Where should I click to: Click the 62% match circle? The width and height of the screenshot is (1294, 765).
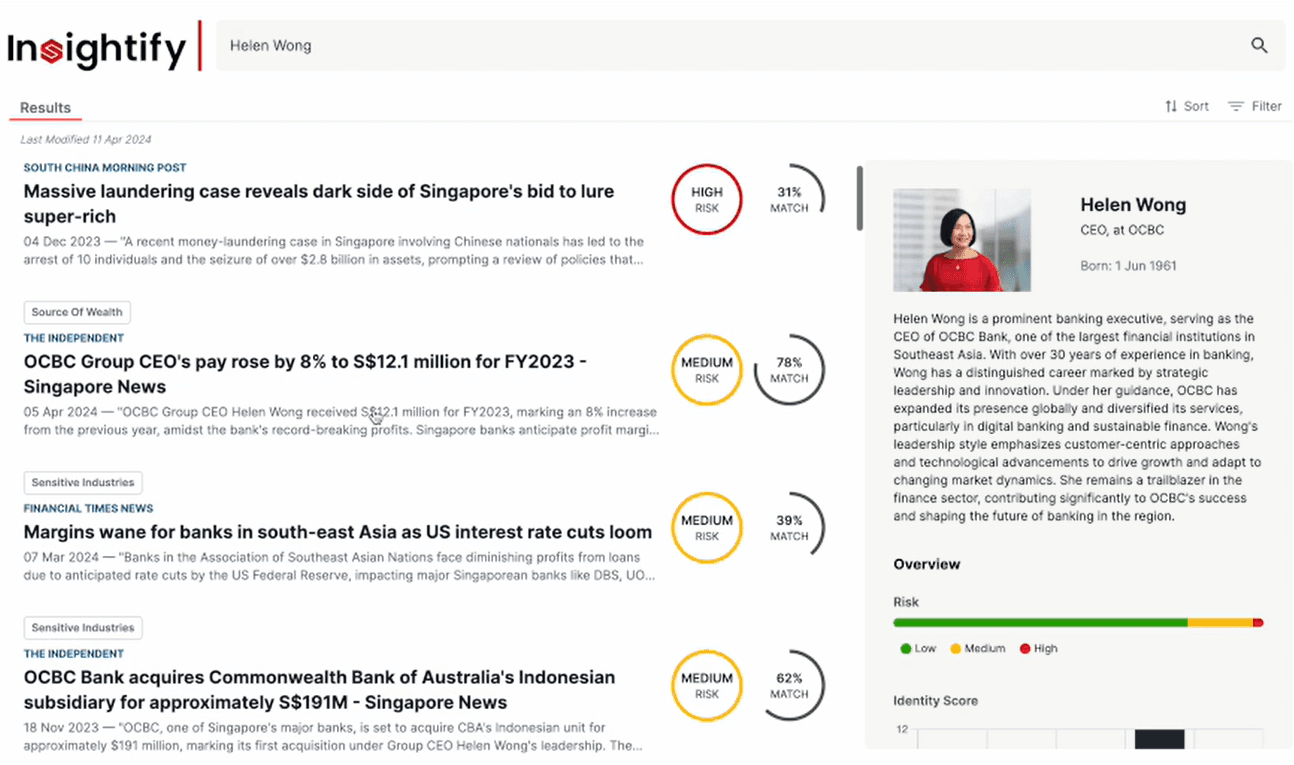click(x=789, y=685)
